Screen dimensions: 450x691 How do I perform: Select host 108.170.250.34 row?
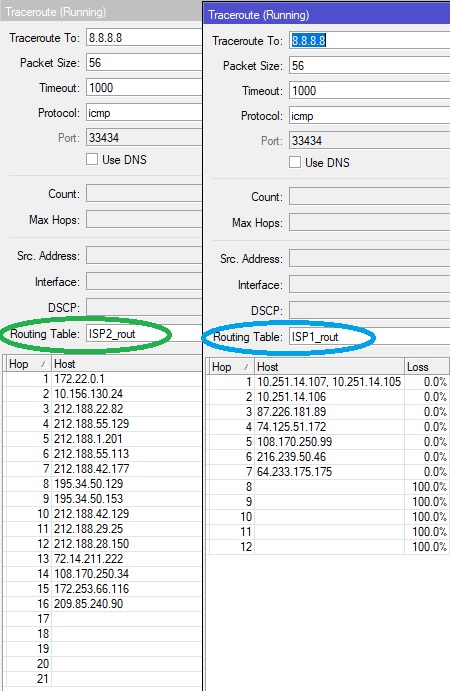pyautogui.click(x=102, y=573)
